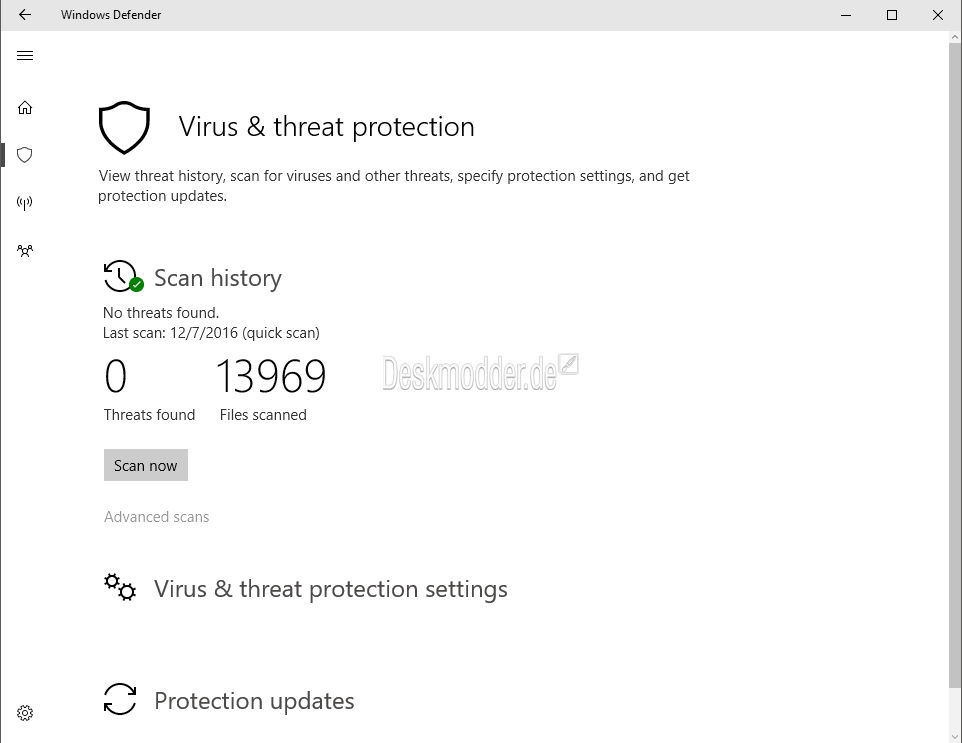
Task: Open the Advanced scans link
Action: coord(156,517)
